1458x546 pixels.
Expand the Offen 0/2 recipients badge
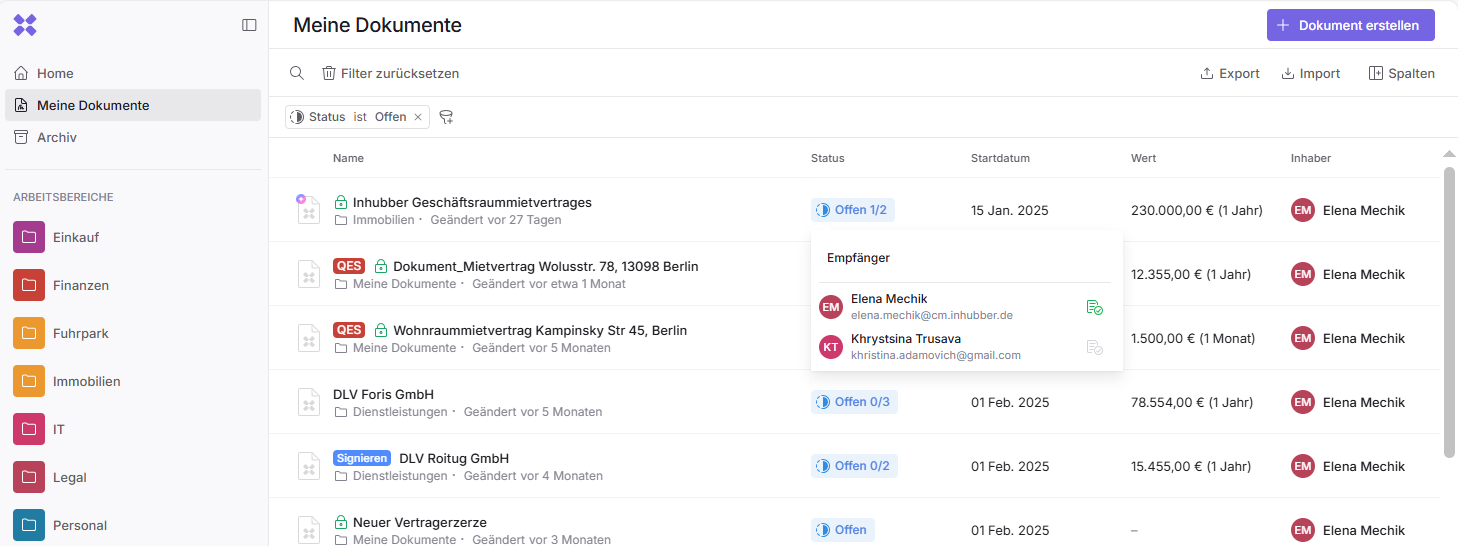(853, 466)
